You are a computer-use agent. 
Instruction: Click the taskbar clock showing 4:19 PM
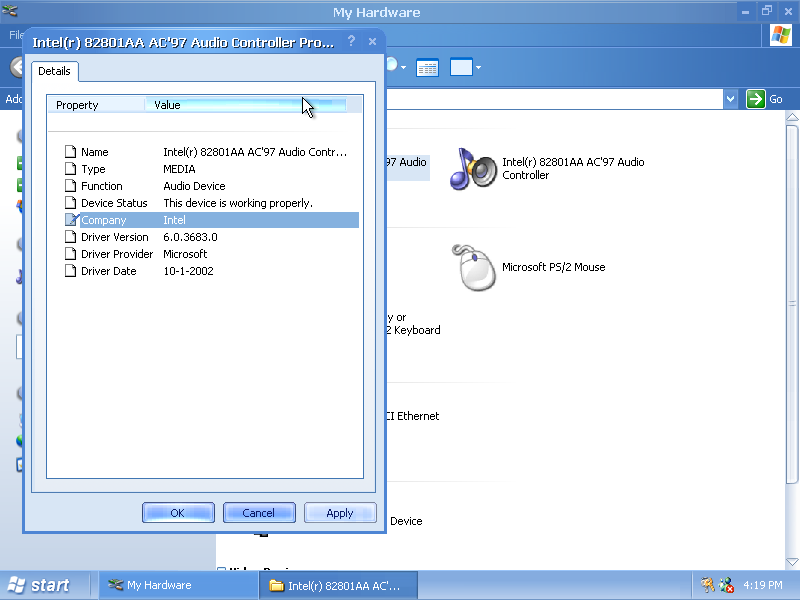click(x=763, y=585)
